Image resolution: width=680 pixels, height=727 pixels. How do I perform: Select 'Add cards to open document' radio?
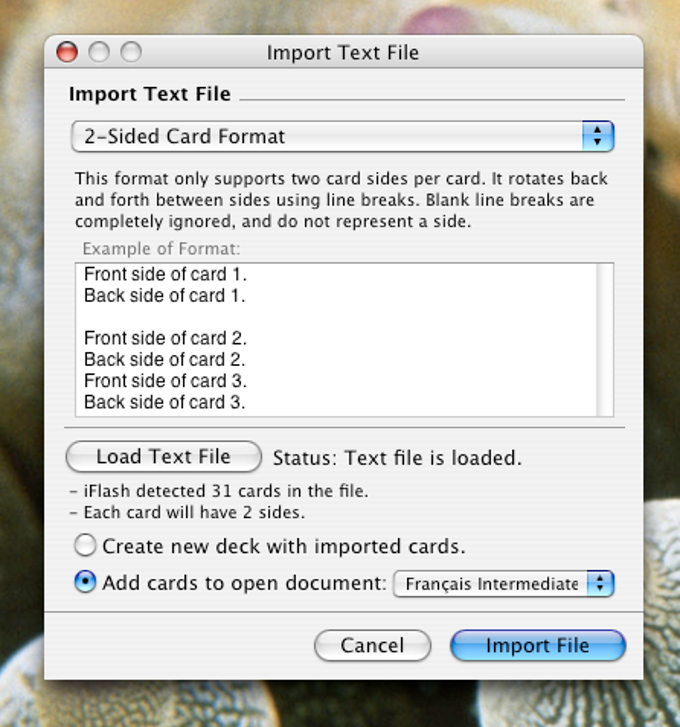(85, 582)
